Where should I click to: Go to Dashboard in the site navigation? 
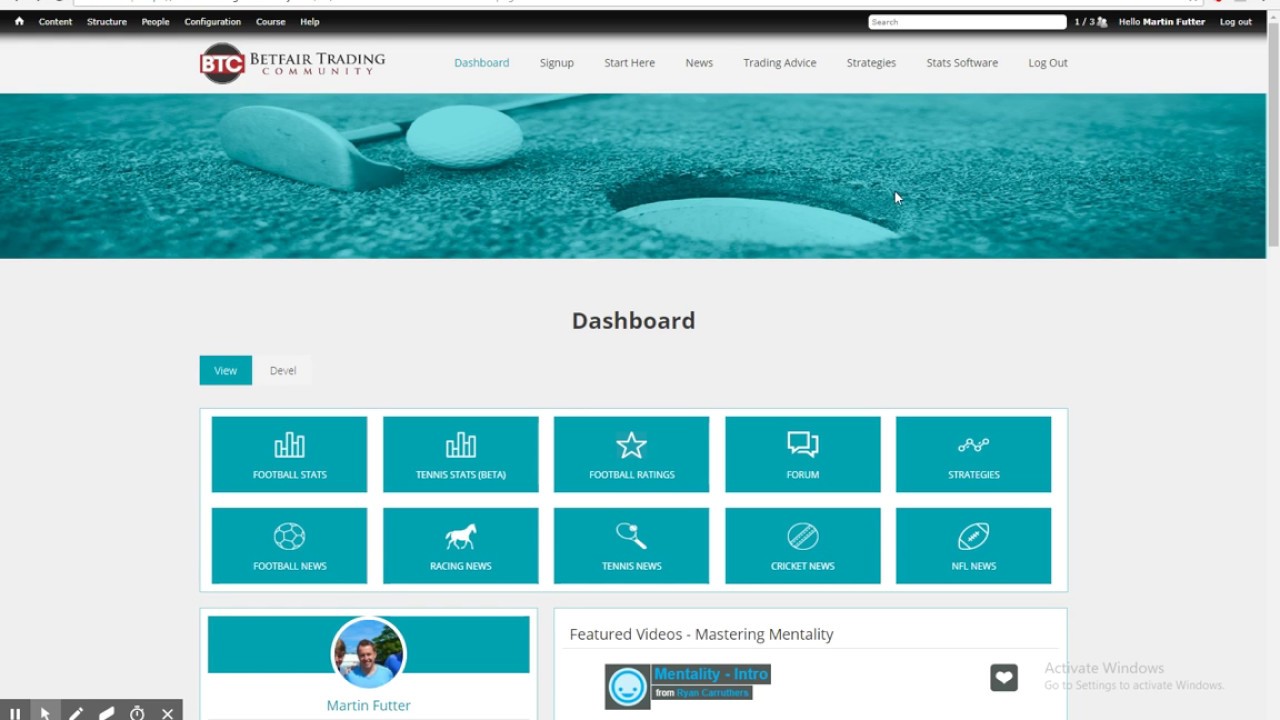pyautogui.click(x=481, y=62)
